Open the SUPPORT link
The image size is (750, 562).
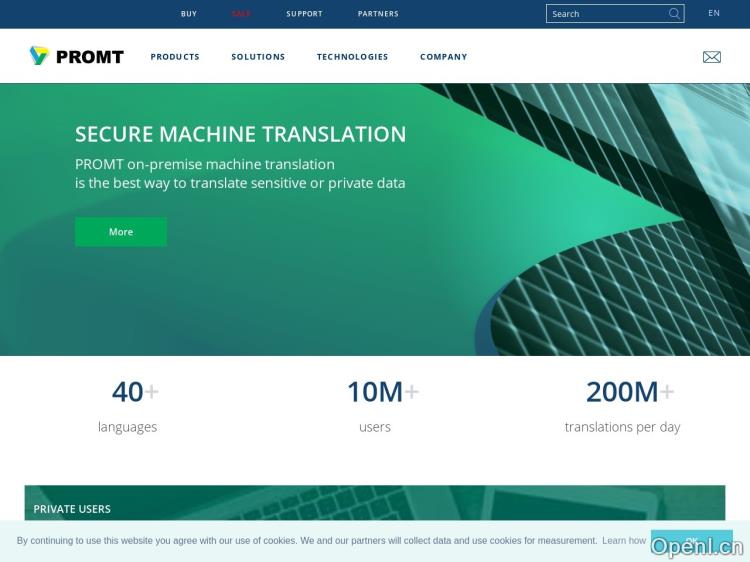click(x=304, y=14)
